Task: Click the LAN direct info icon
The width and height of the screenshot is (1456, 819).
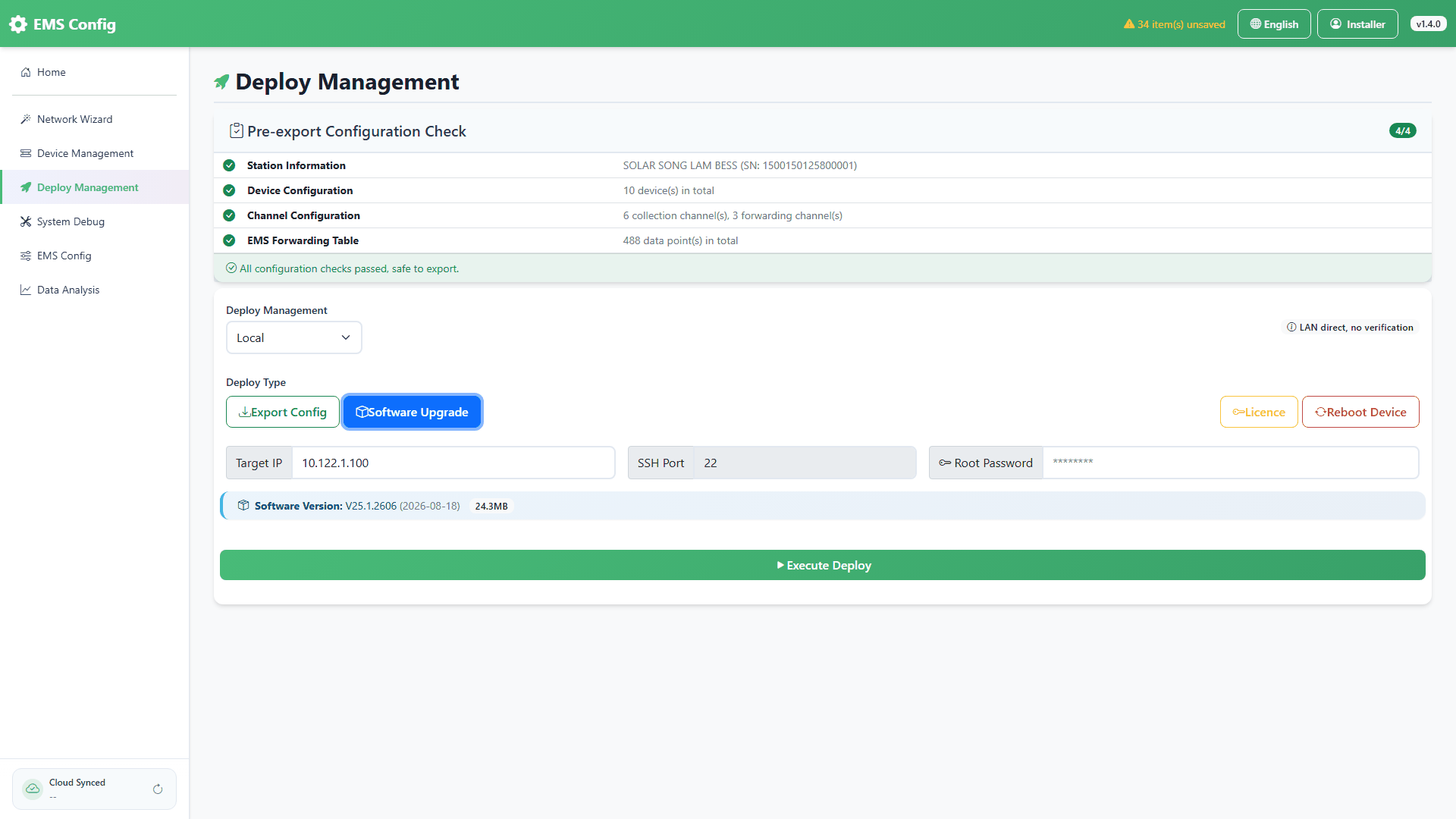Action: 1291,328
